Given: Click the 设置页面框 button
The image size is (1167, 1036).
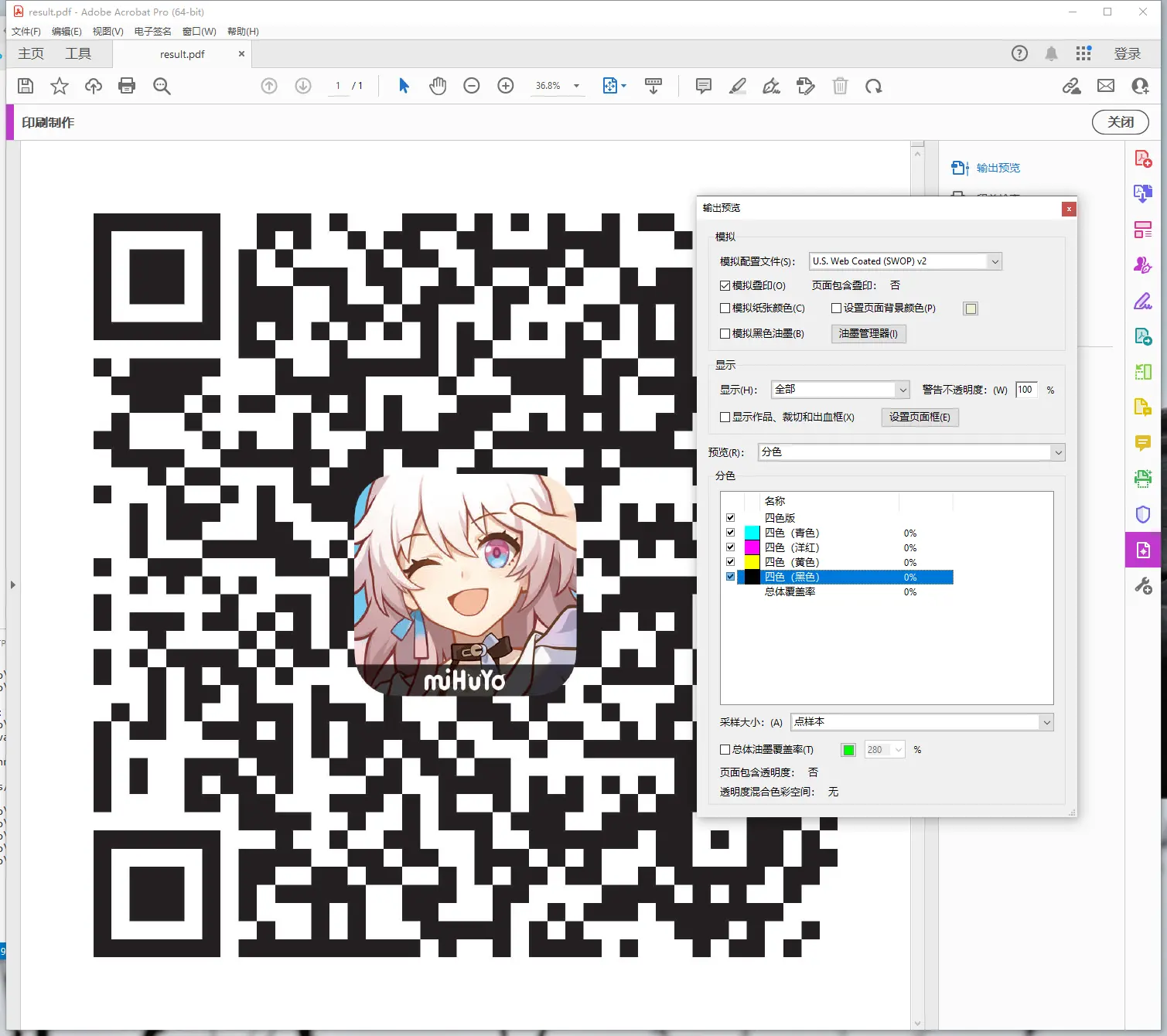Looking at the screenshot, I should tap(920, 417).
